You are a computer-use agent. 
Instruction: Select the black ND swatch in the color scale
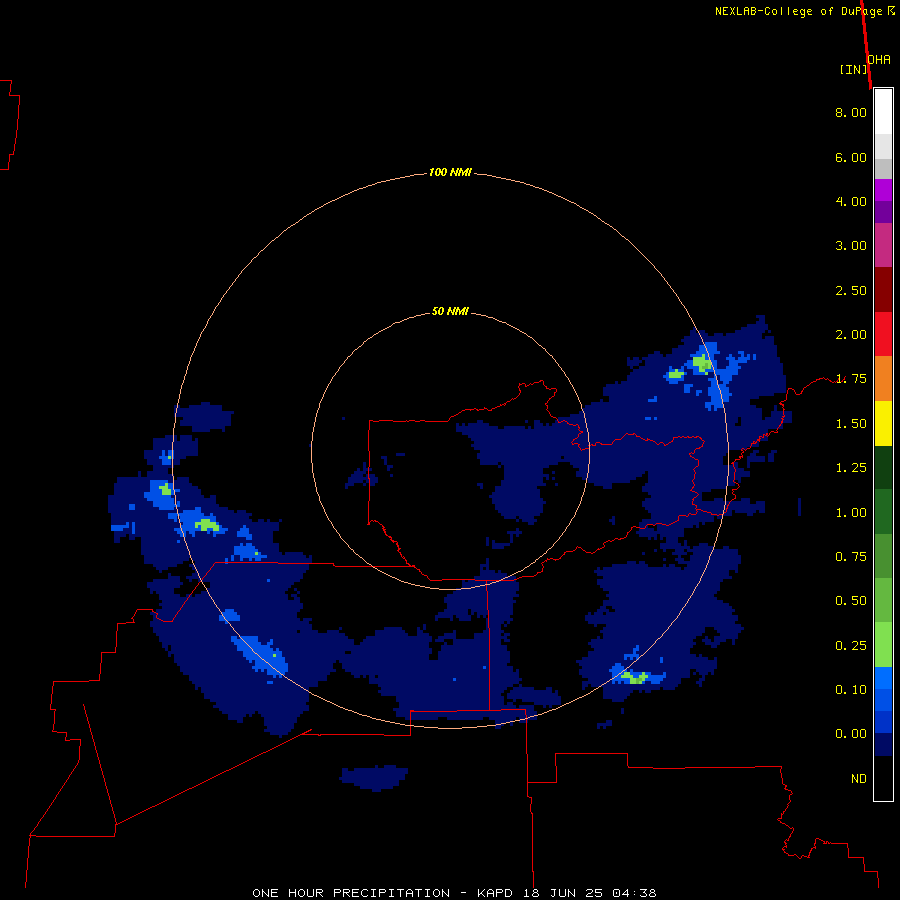tap(883, 778)
